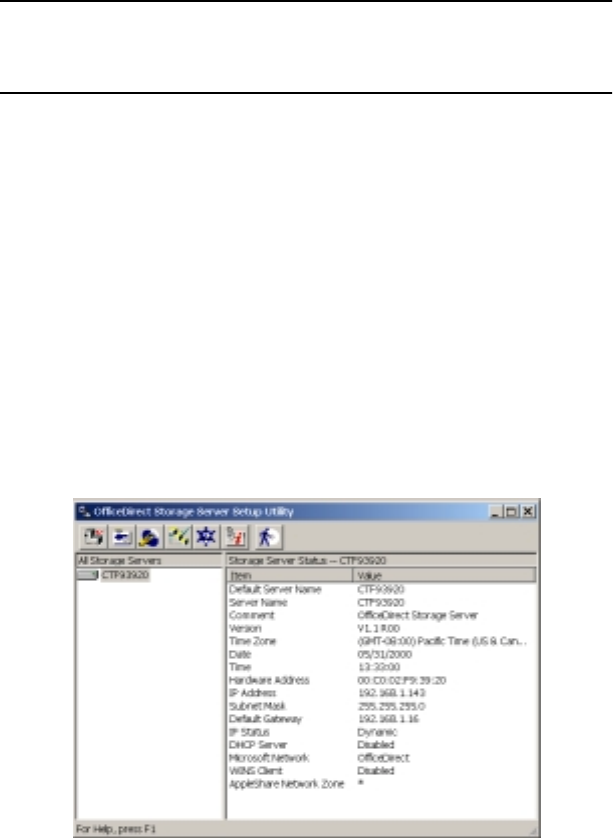The height and width of the screenshot is (838, 613).
Task: Click the Pacific Time zone value
Action: click(442, 641)
